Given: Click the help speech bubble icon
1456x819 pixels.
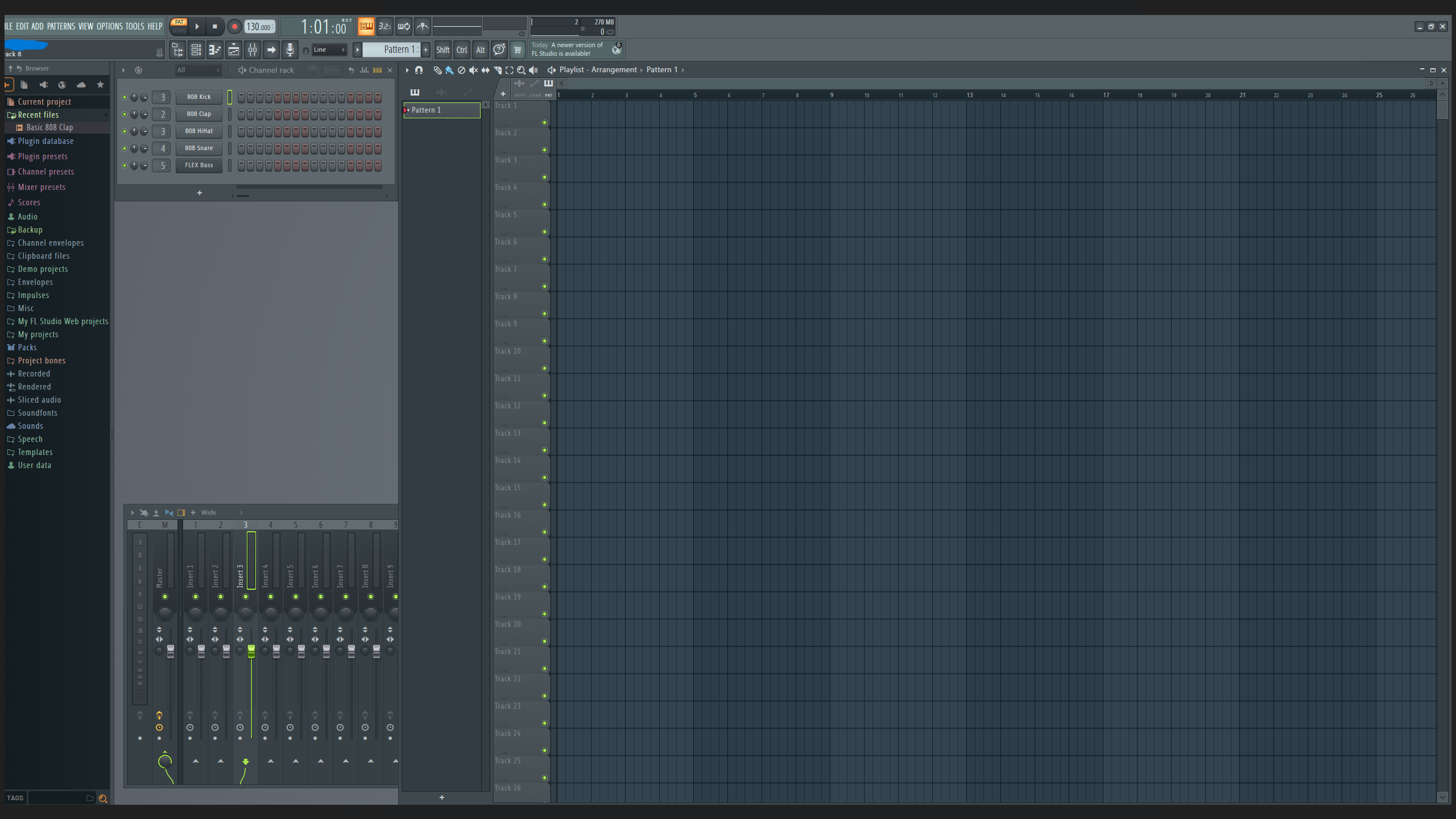Looking at the screenshot, I should click(499, 50).
